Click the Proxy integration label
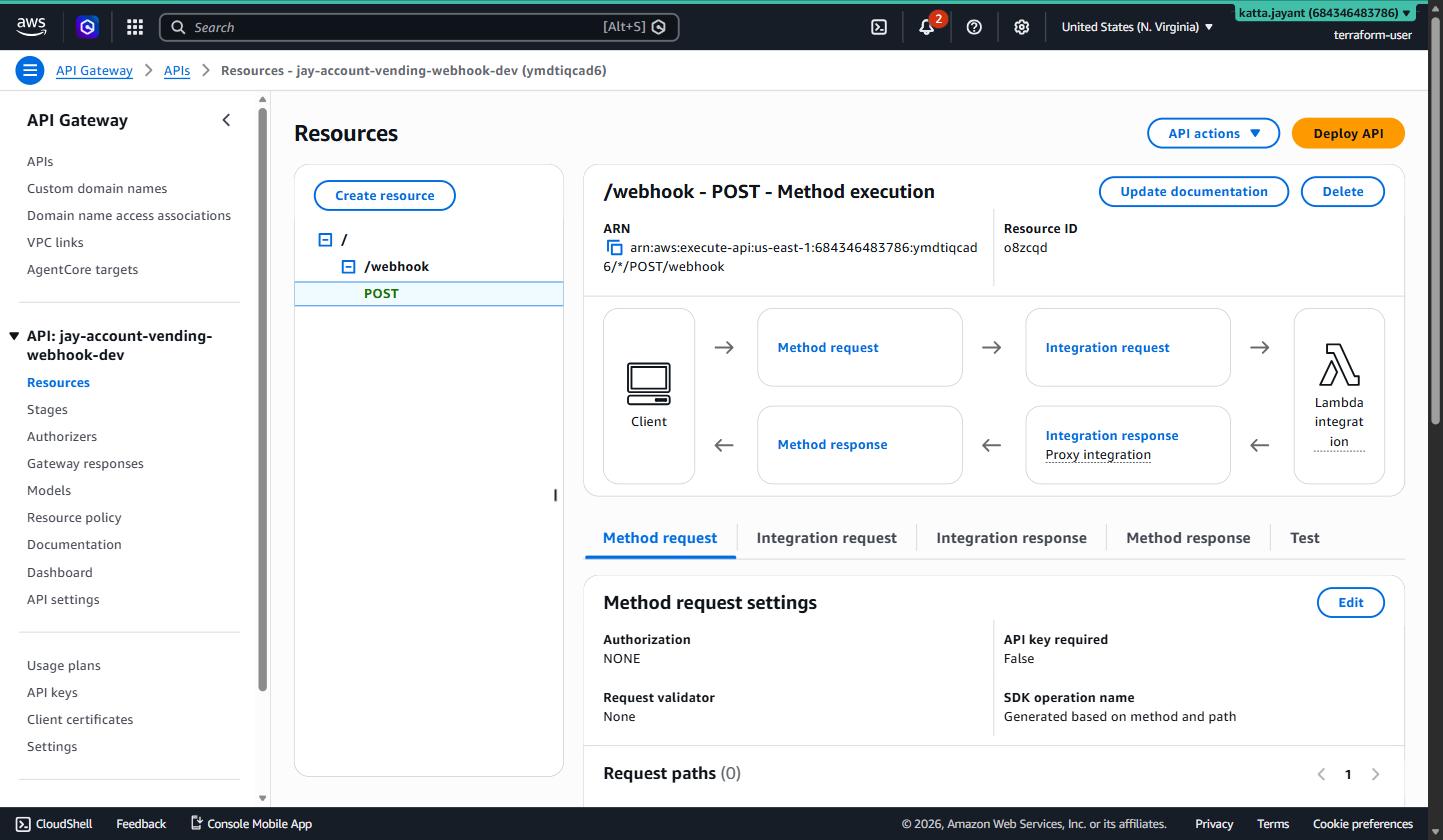1443x840 pixels. point(1098,455)
